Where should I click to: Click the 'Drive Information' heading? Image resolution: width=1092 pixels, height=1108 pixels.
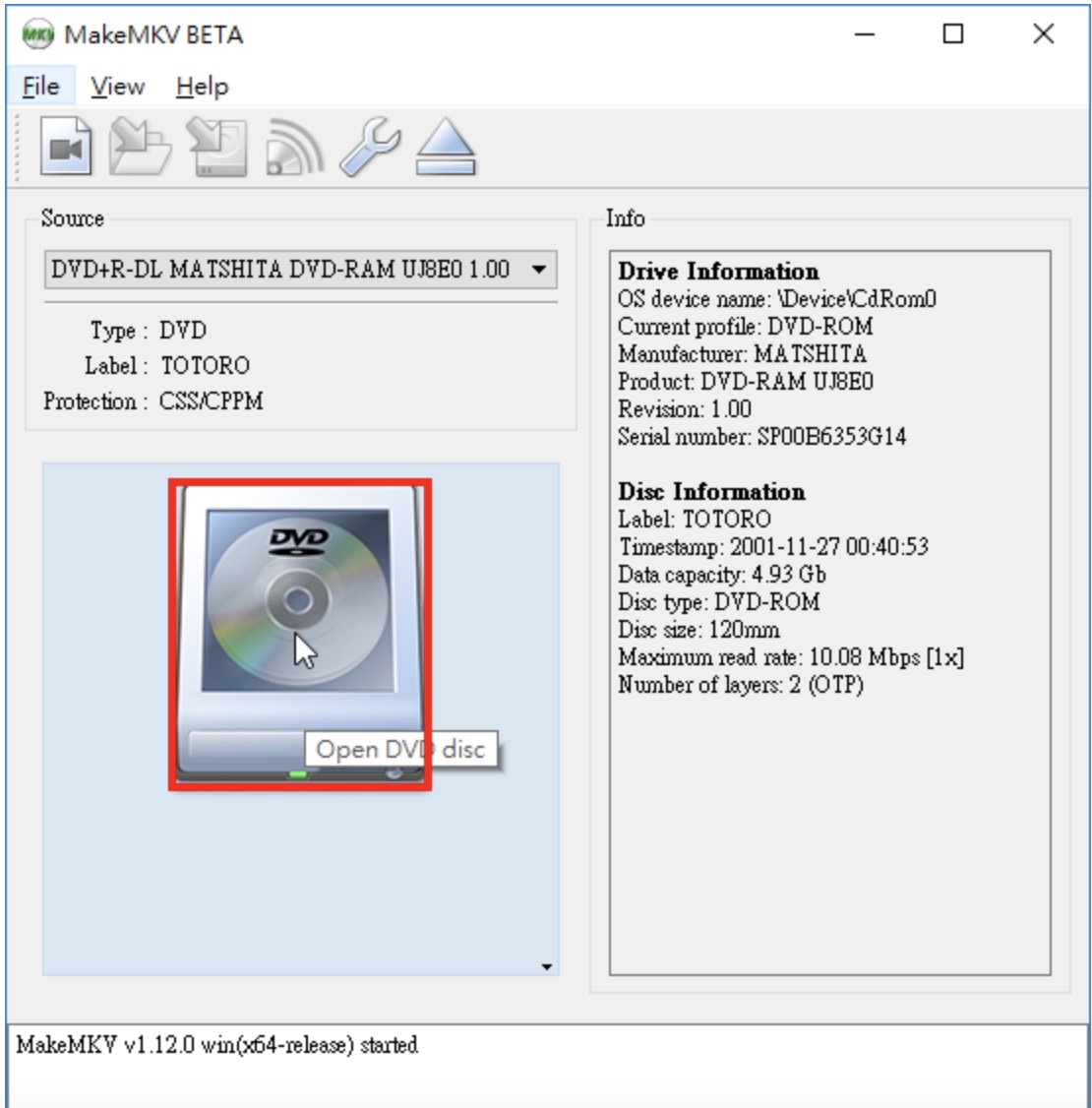718,272
